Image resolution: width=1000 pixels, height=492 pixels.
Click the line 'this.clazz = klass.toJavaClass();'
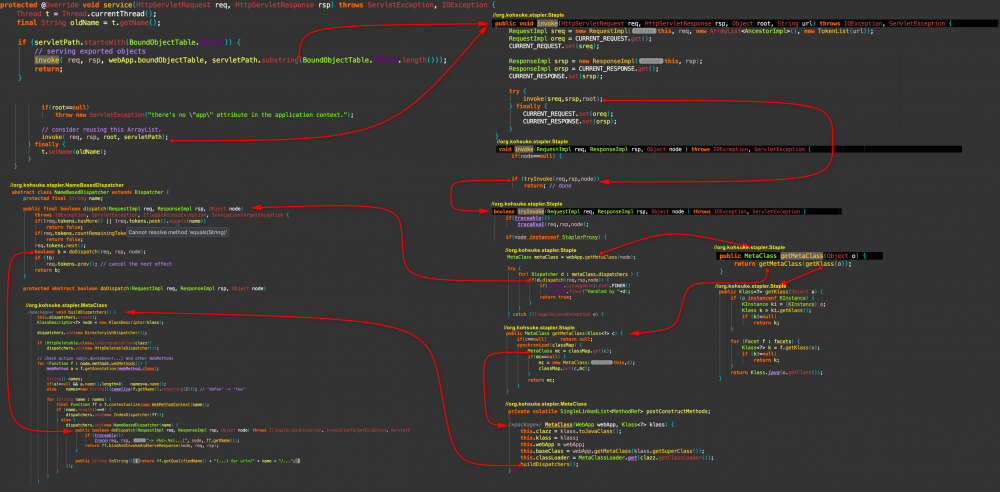tap(569, 431)
